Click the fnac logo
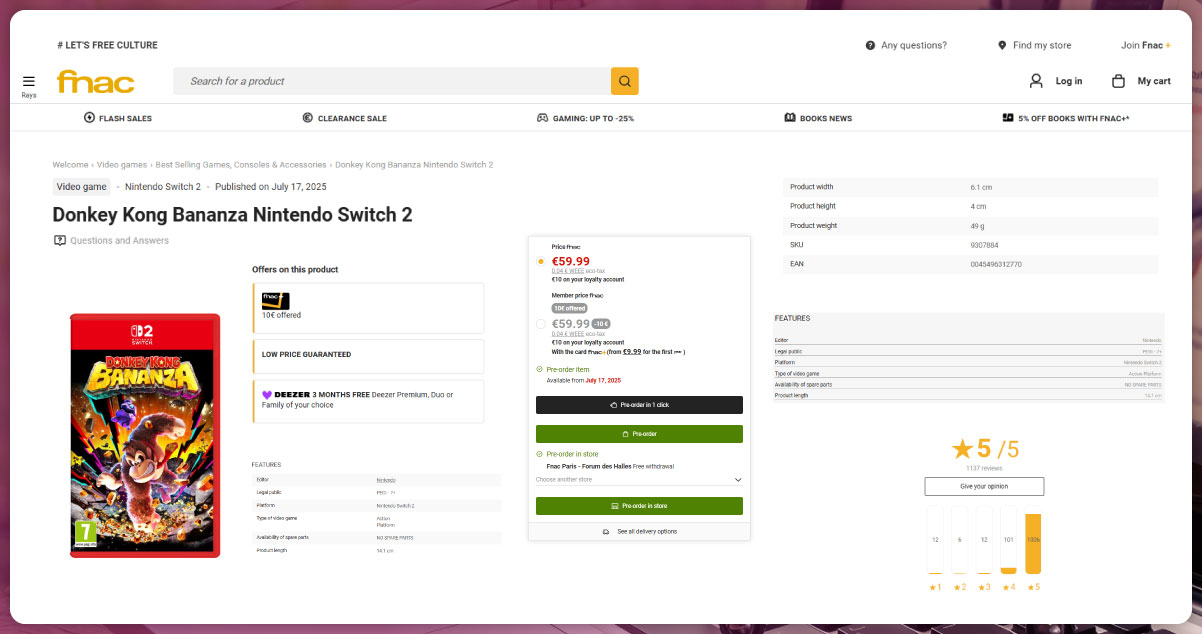The width and height of the screenshot is (1202, 634). click(x=96, y=81)
